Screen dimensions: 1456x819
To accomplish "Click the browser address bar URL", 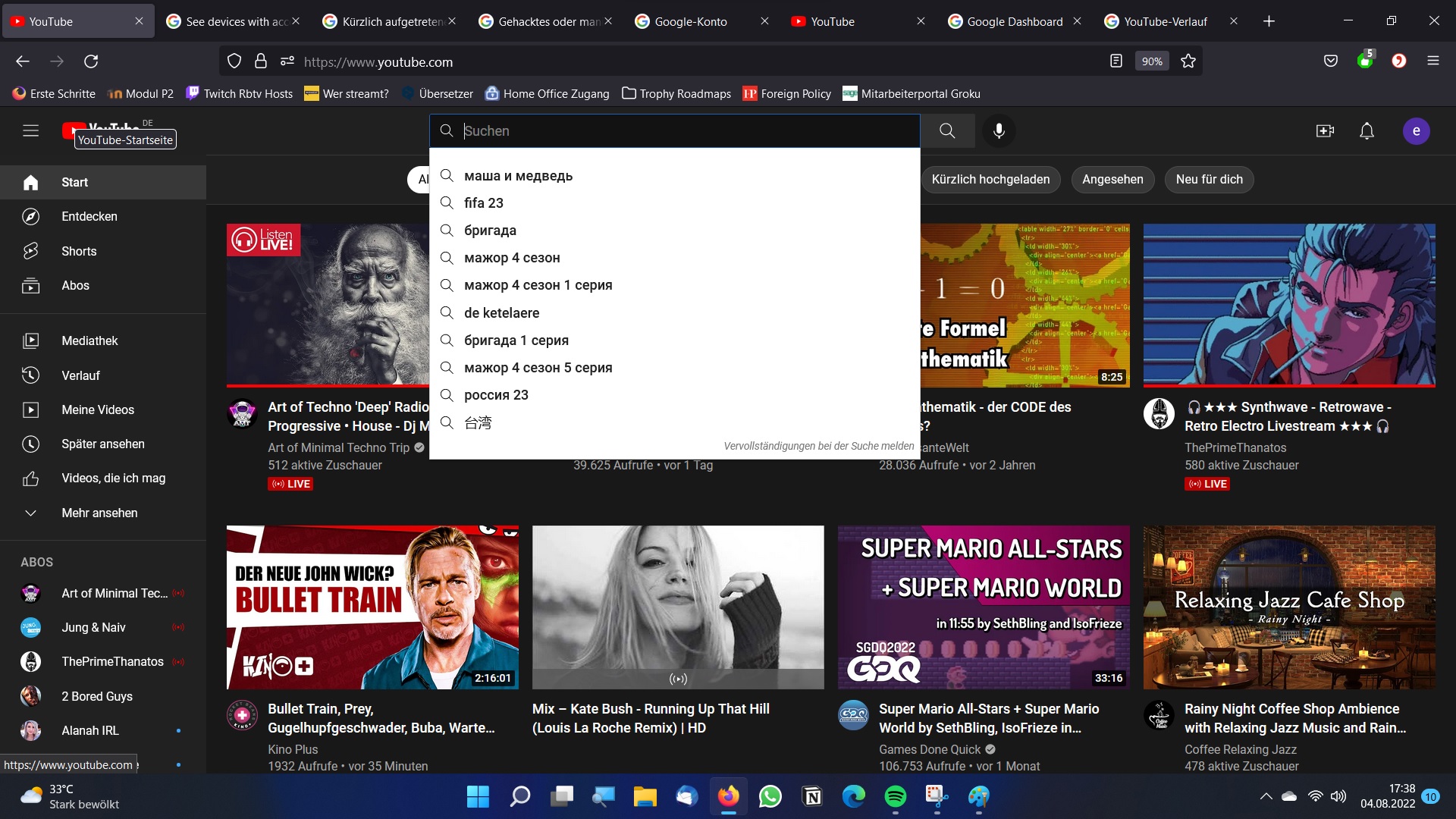I will 378,62.
